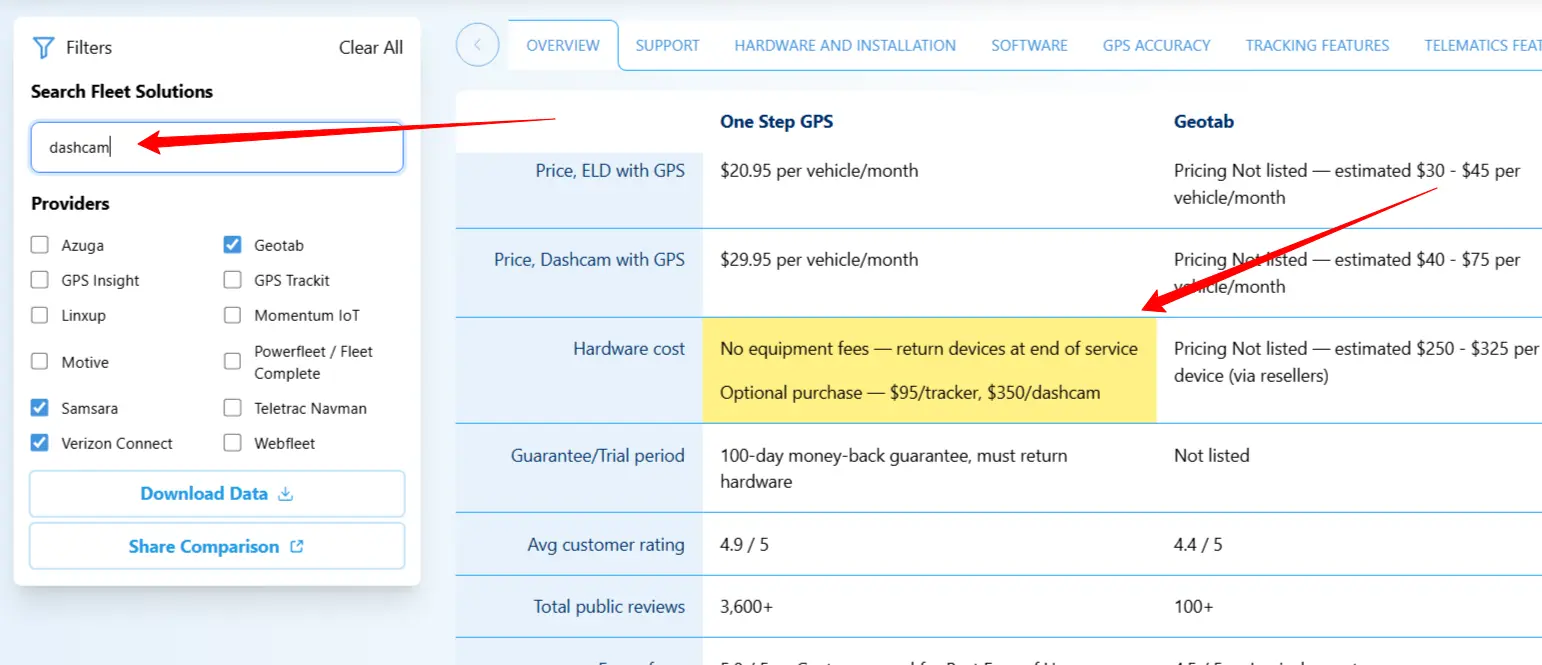The width and height of the screenshot is (1542, 665).
Task: Click the download icon beside Download Data
Action: pos(285,494)
